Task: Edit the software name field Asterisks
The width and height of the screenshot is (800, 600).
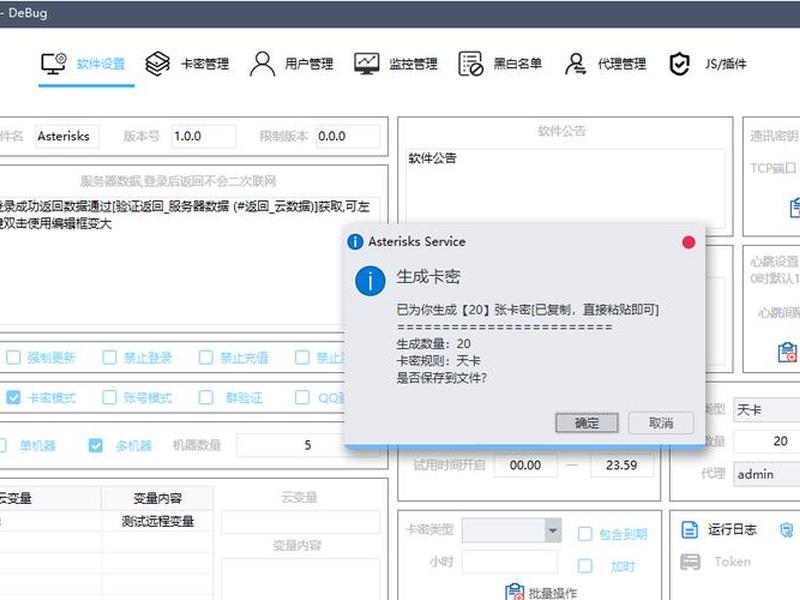Action: coord(67,136)
